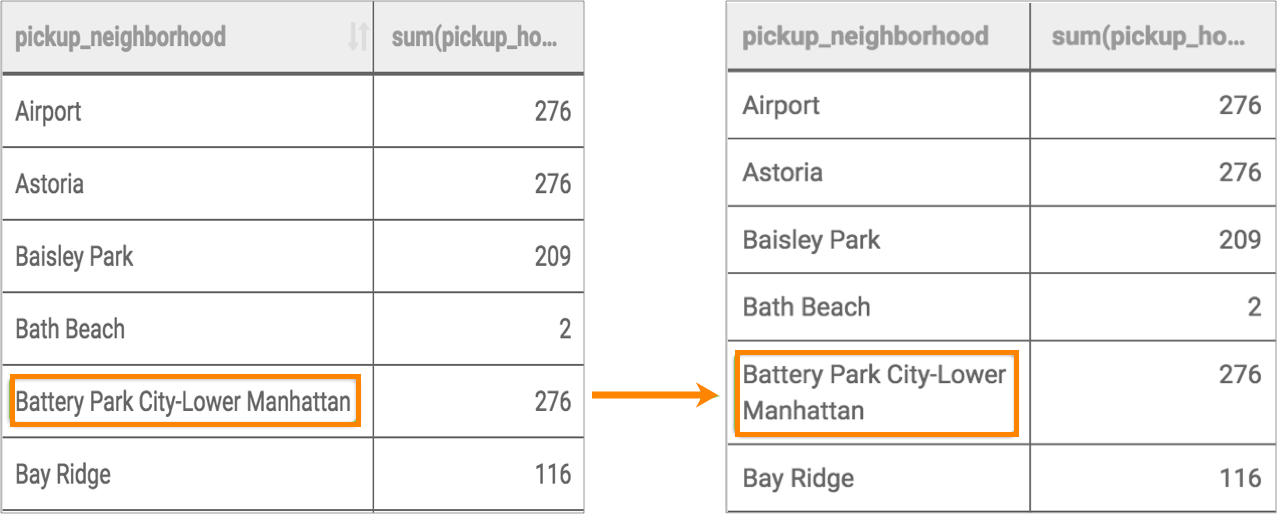Image resolution: width=1277 pixels, height=514 pixels.
Task: Click sum(pickup_ho… column header in right table
Action: pos(1149,38)
